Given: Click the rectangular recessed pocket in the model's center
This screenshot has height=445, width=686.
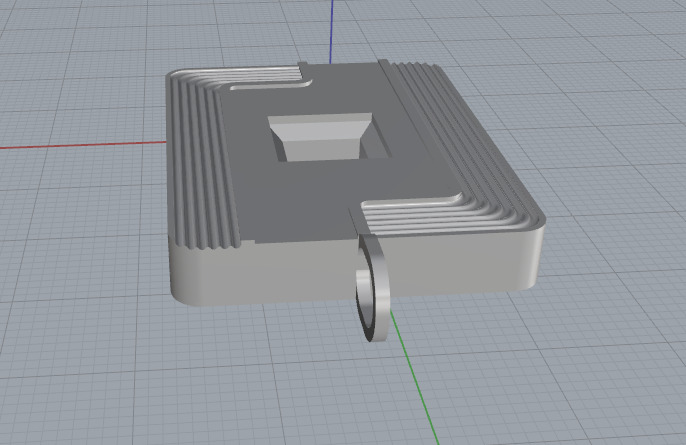Looking at the screenshot, I should [x=327, y=137].
